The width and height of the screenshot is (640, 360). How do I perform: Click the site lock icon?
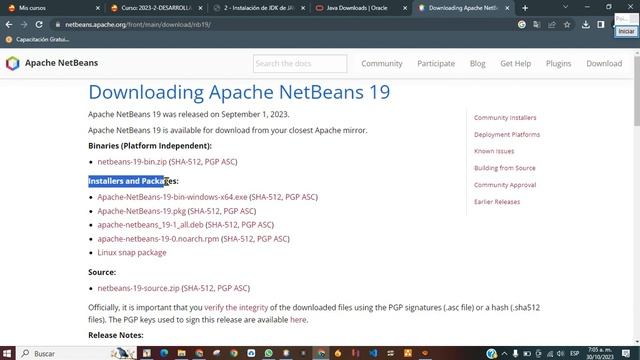(x=58, y=24)
